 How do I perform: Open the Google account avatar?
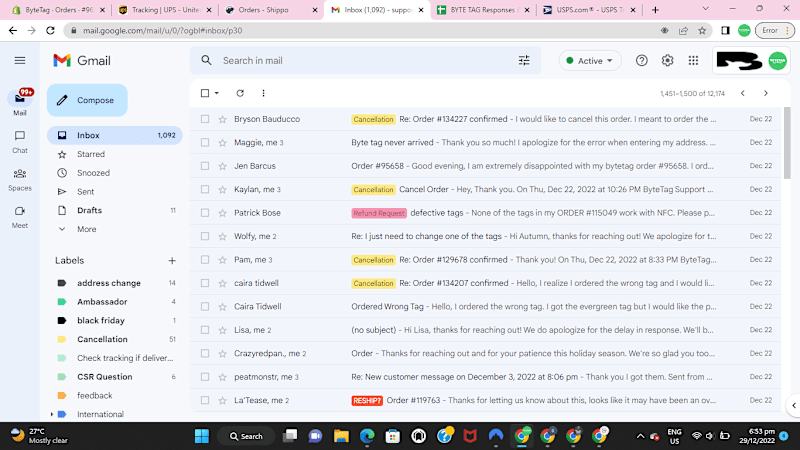click(778, 61)
